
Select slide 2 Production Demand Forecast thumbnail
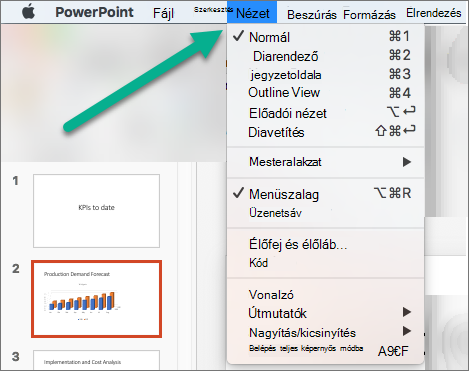pos(96,299)
